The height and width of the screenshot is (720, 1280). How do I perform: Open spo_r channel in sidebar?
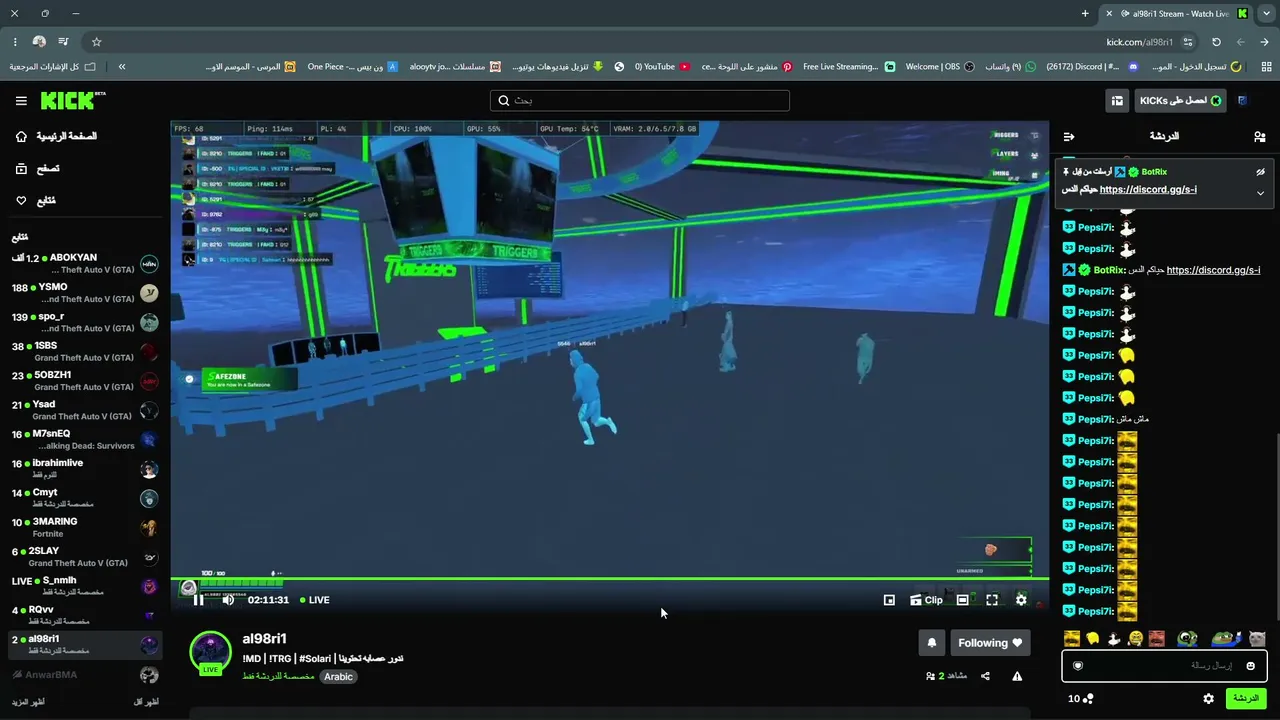click(x=85, y=322)
